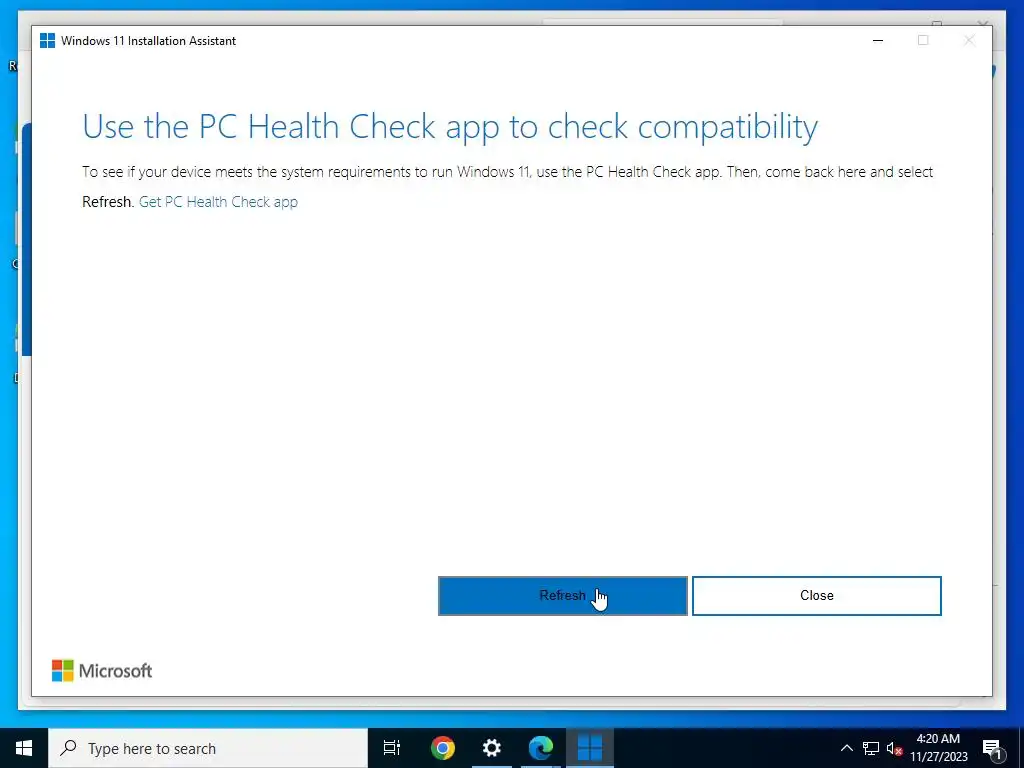Open Microsoft Edge from the taskbar
This screenshot has width=1024, height=768.
pos(541,748)
